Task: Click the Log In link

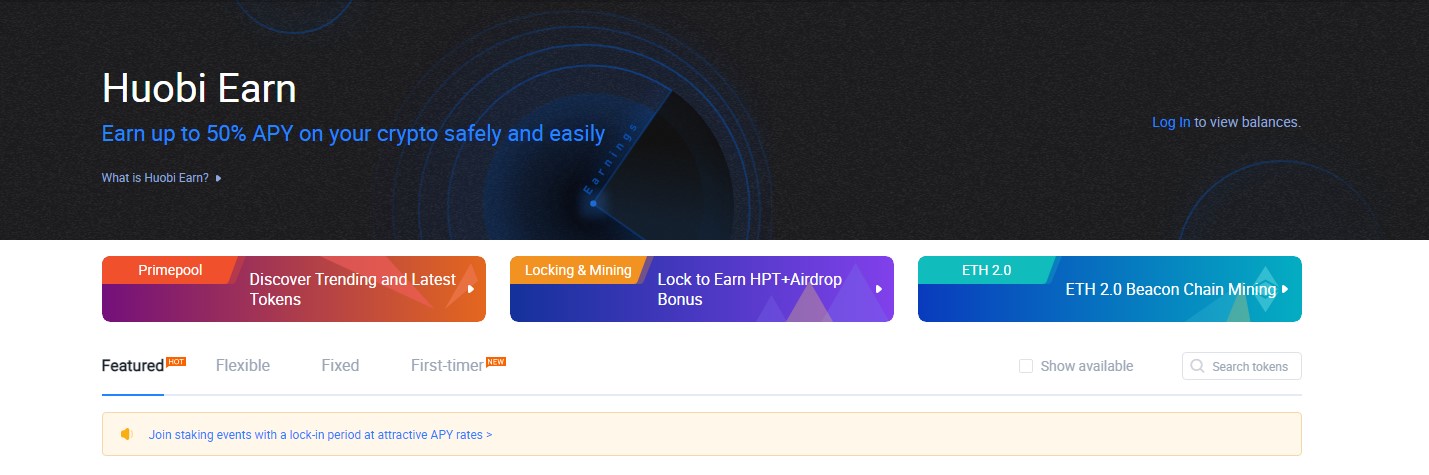Action: [1171, 122]
